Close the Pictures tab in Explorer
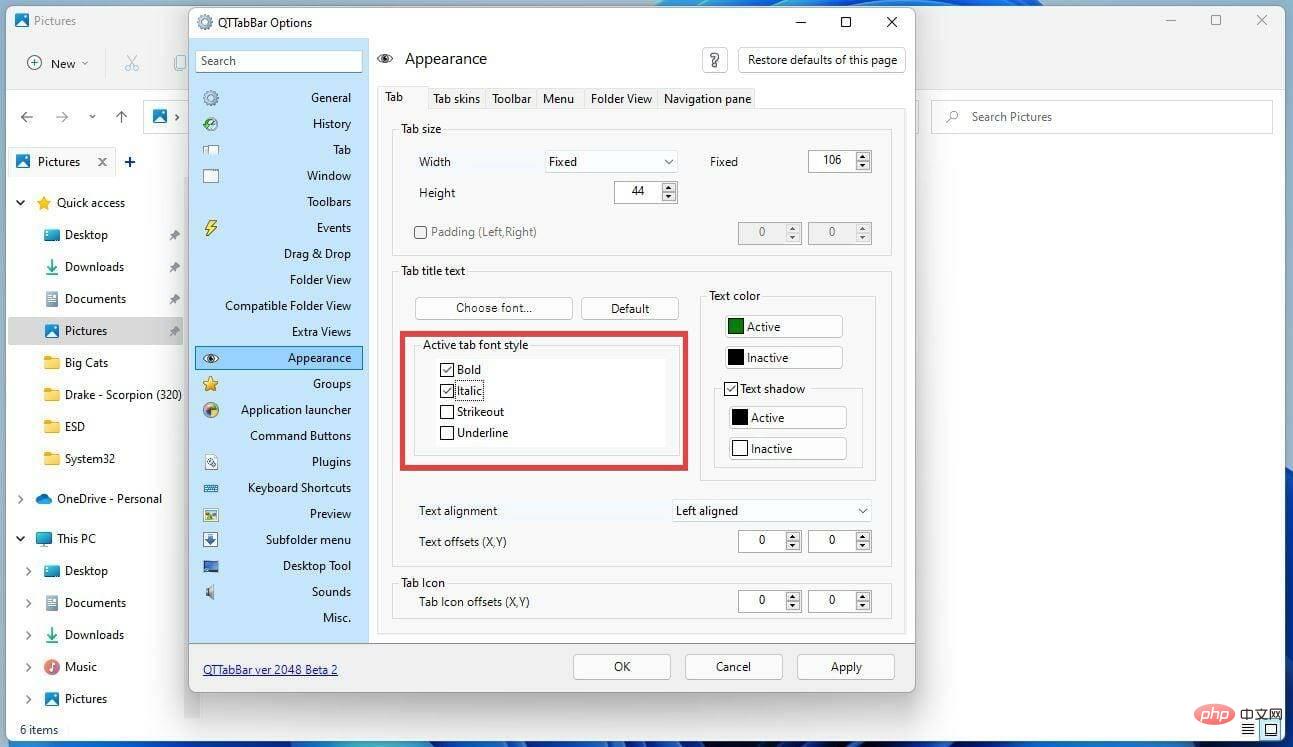The image size is (1293, 747). [x=102, y=162]
